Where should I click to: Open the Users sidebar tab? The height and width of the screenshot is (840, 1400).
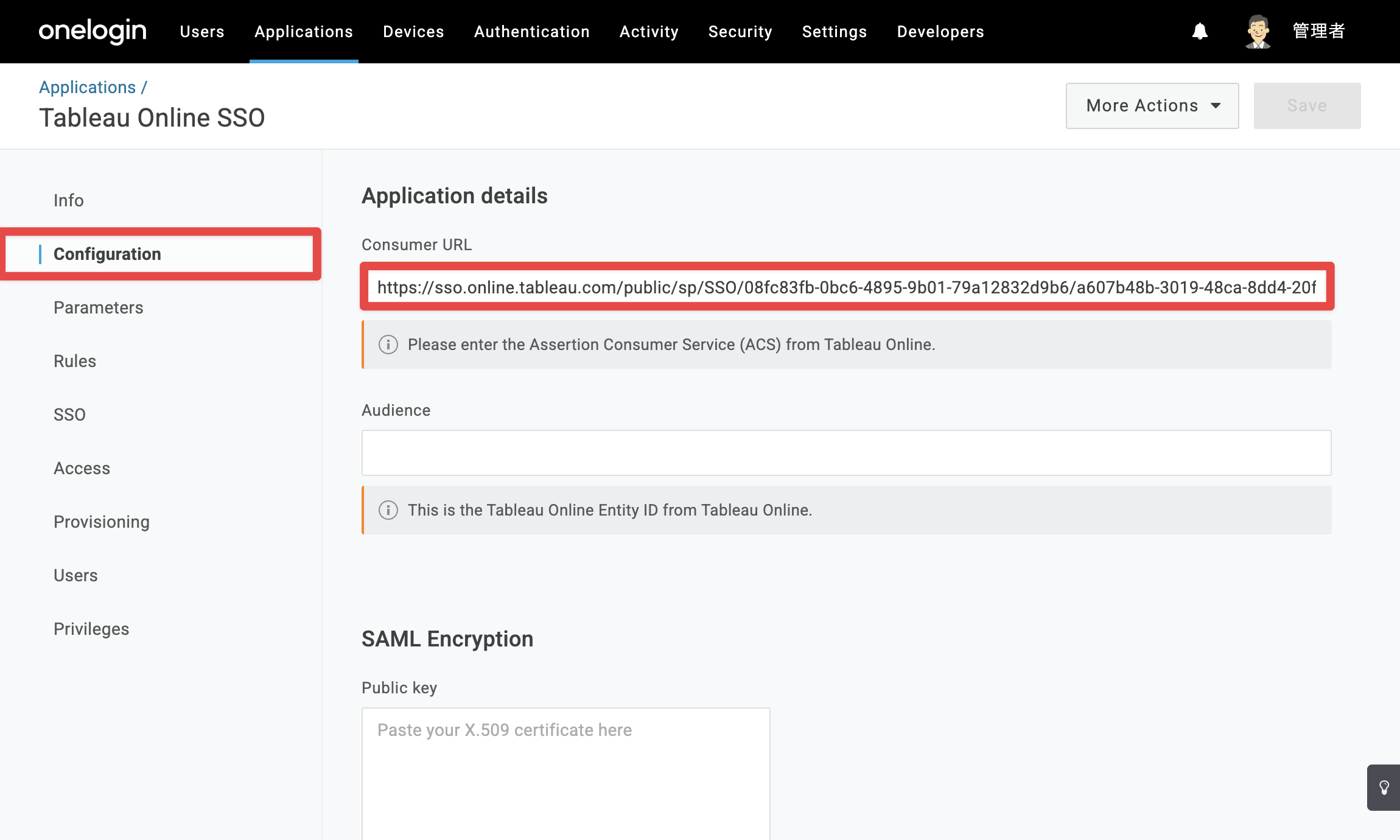coord(75,575)
